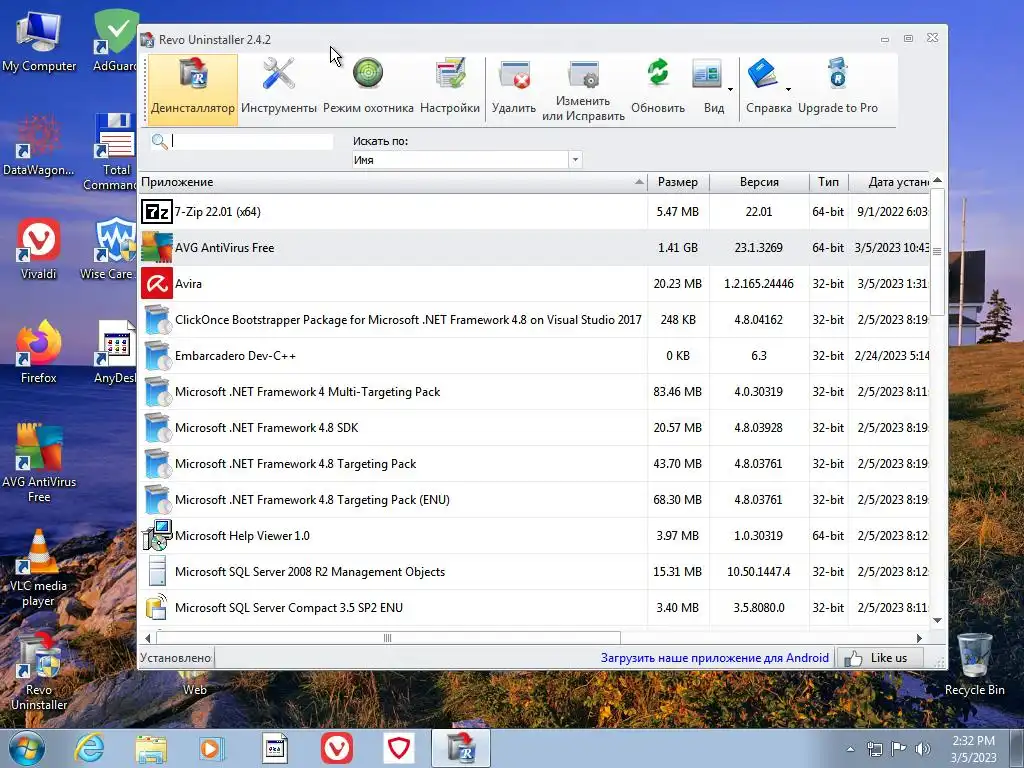Click horizontal scrollbar right arrow
The height and width of the screenshot is (768, 1024).
tap(920, 638)
